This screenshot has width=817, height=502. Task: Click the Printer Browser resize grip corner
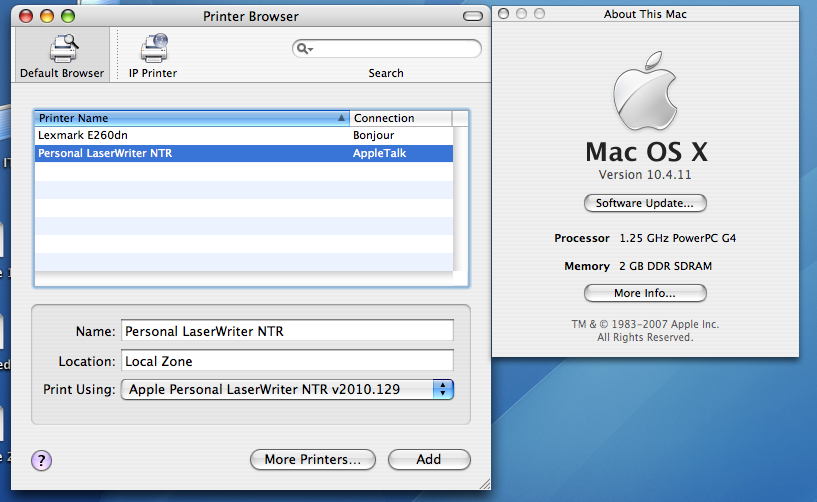[485, 484]
